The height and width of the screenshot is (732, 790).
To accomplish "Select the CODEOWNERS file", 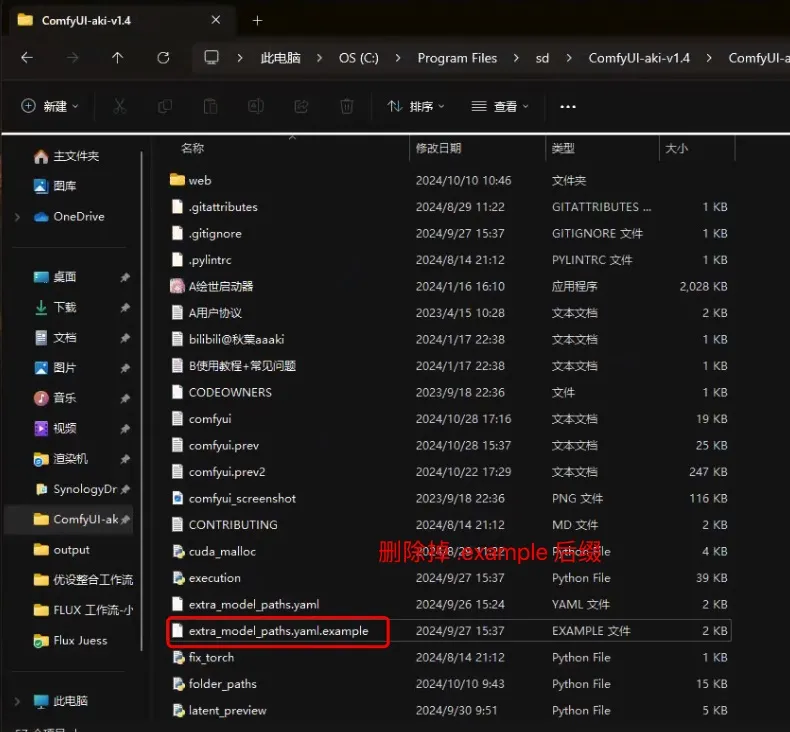I will pos(221,392).
